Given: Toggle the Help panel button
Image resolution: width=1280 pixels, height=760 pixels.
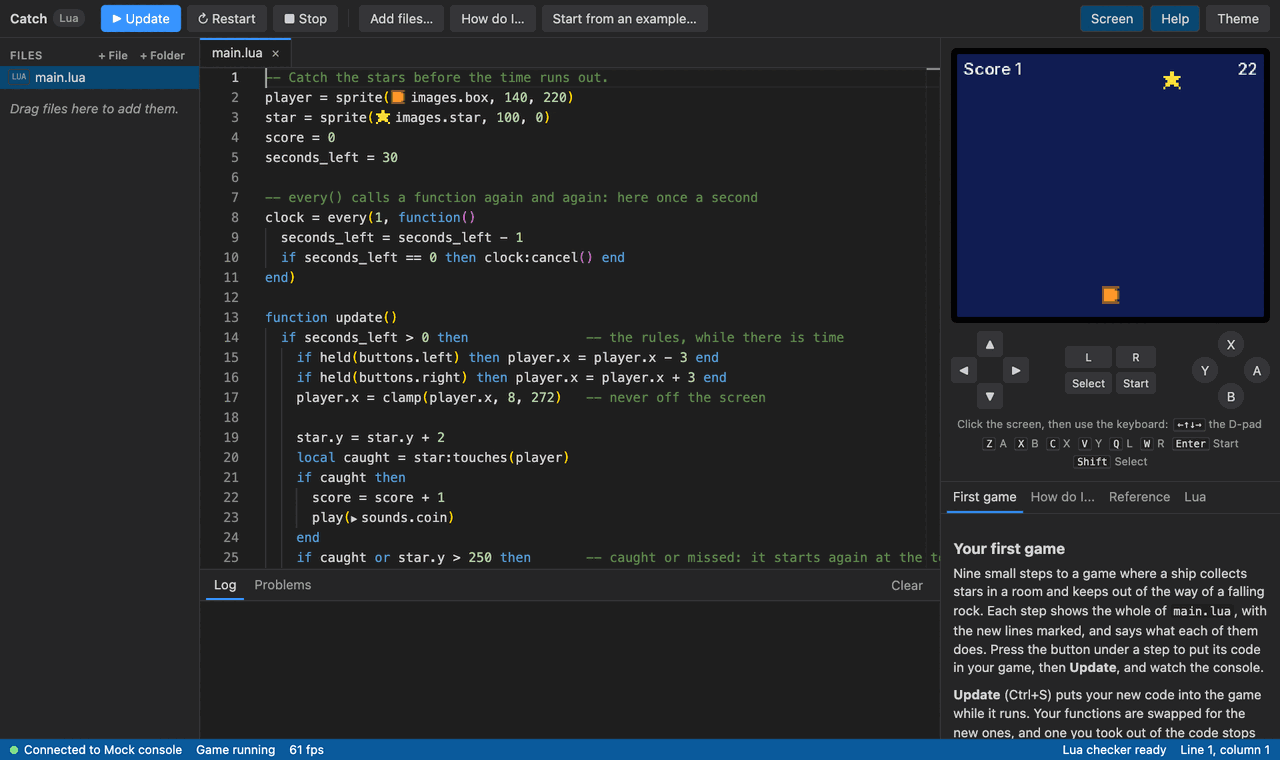Looking at the screenshot, I should [1175, 18].
